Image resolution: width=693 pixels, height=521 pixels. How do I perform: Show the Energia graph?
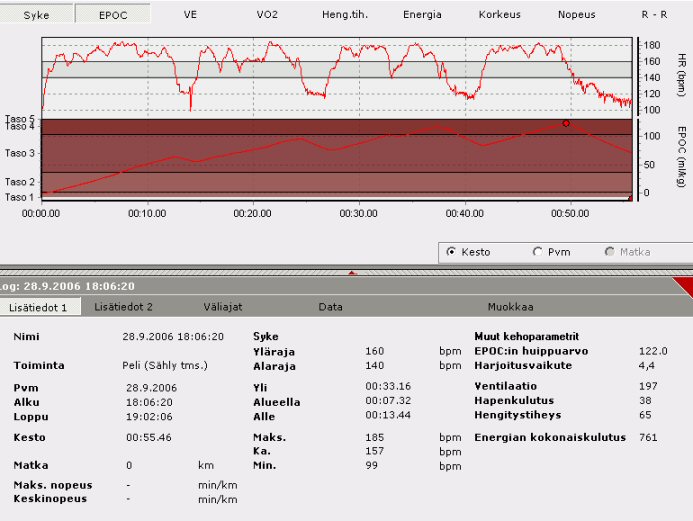click(x=422, y=15)
